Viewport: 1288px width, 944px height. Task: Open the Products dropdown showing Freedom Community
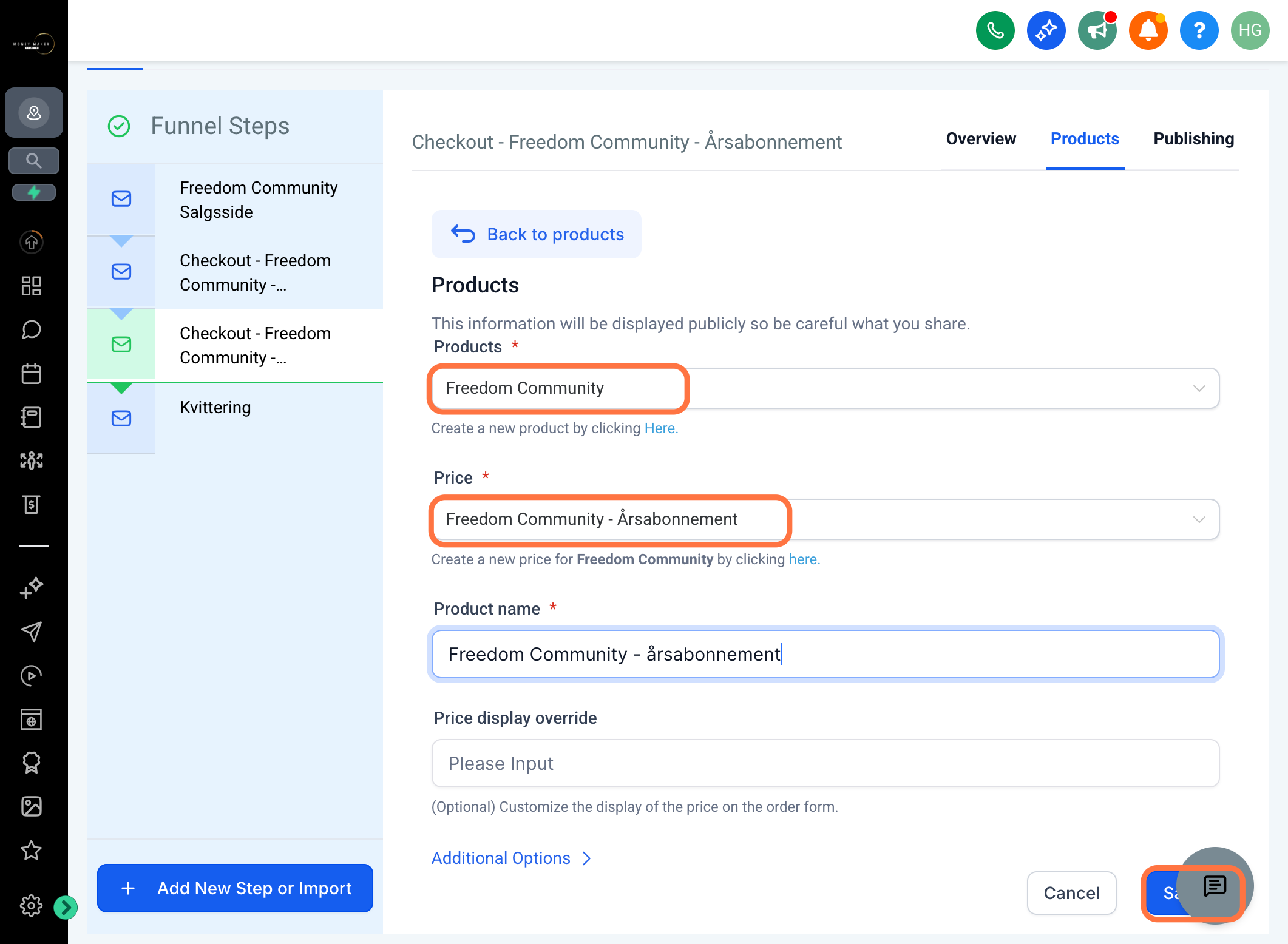[x=825, y=388]
